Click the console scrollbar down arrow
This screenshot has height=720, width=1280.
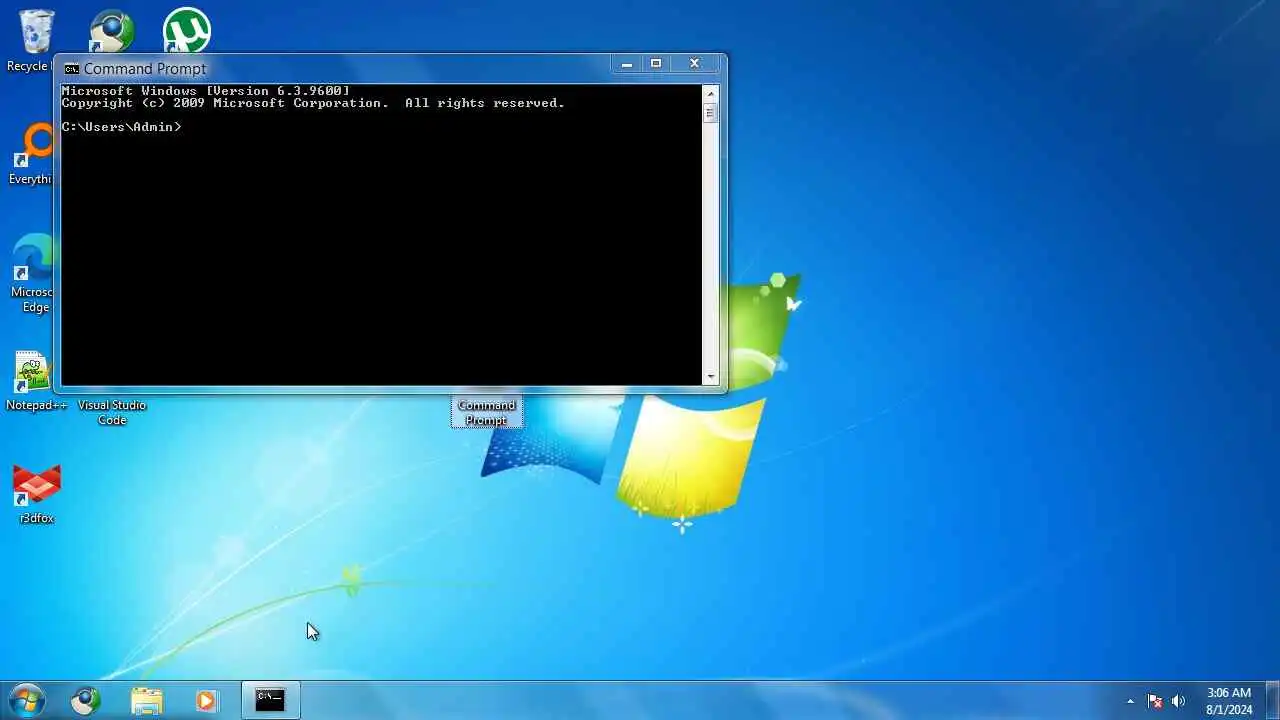[x=711, y=377]
